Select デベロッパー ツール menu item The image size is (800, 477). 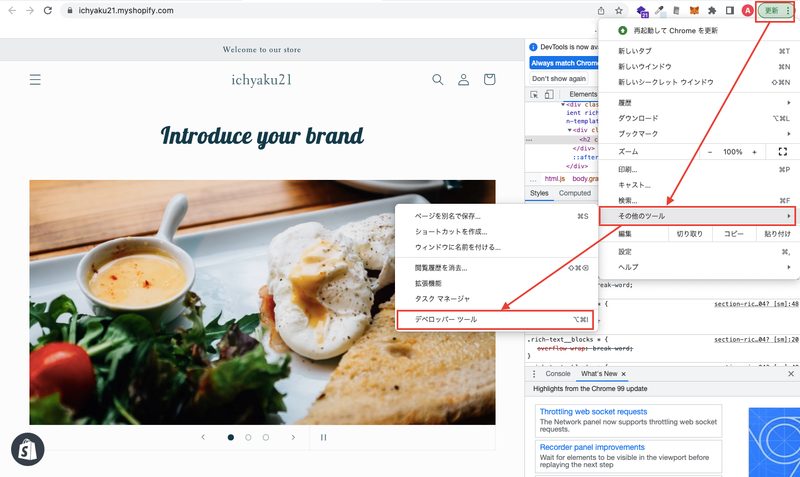[x=495, y=319]
